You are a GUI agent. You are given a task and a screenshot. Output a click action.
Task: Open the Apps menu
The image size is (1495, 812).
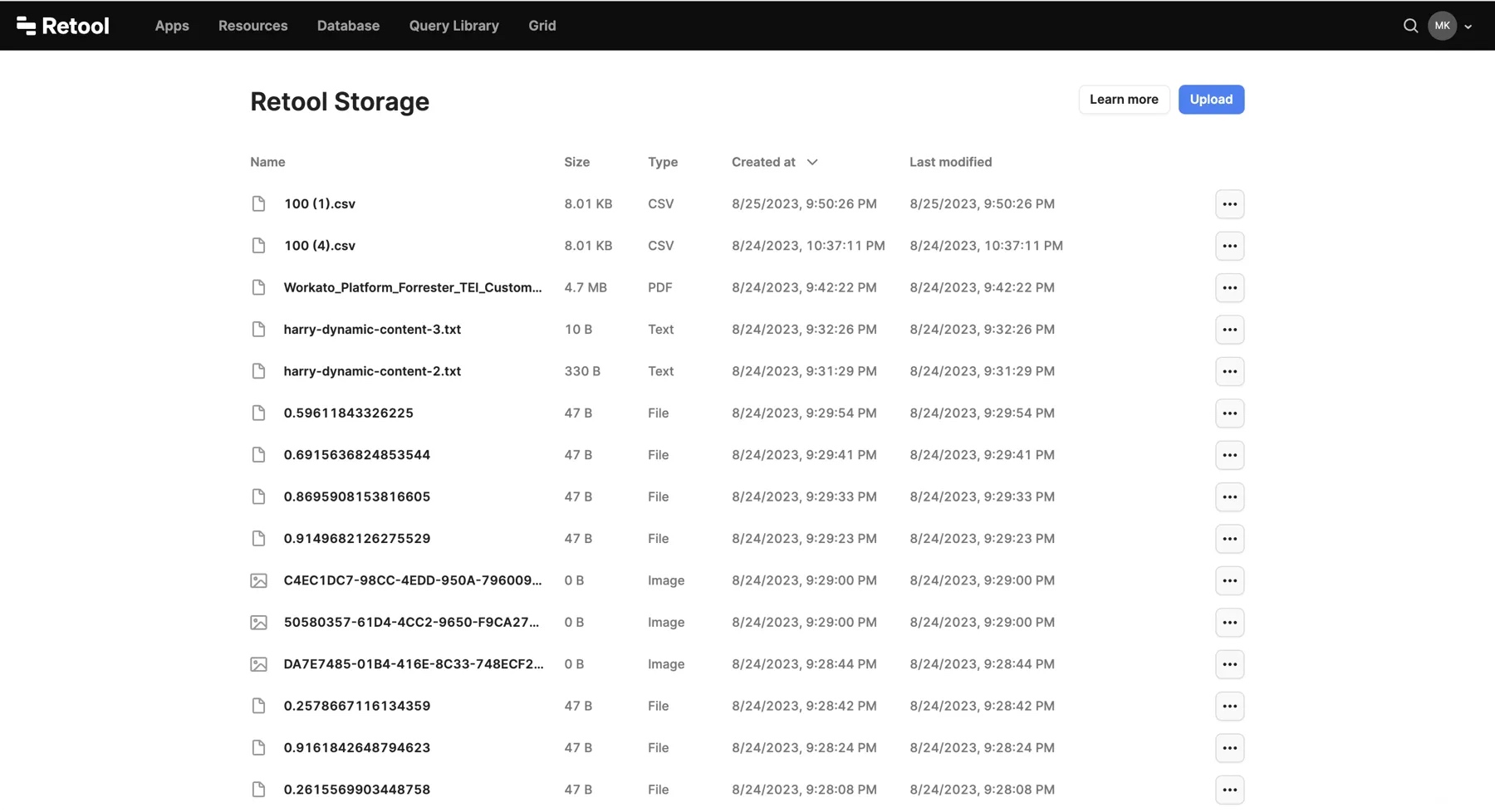pos(172,26)
